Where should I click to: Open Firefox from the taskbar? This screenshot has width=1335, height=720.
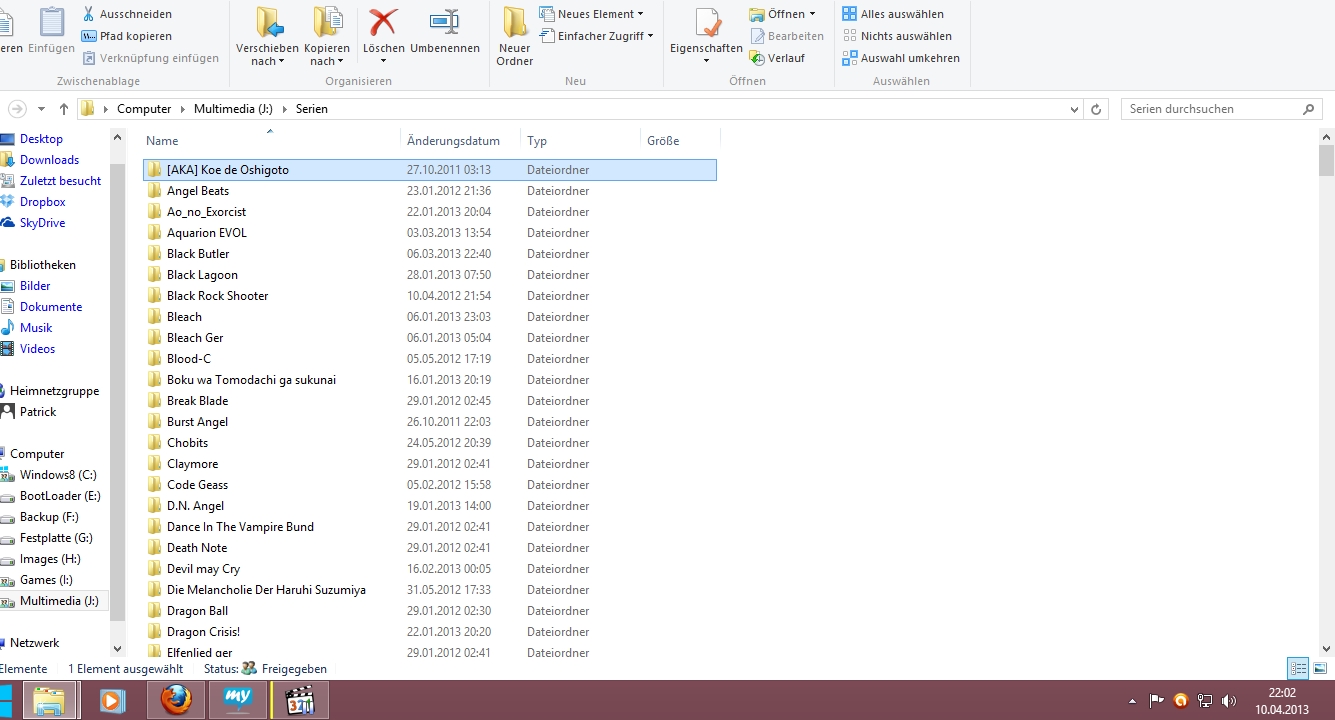coord(176,700)
